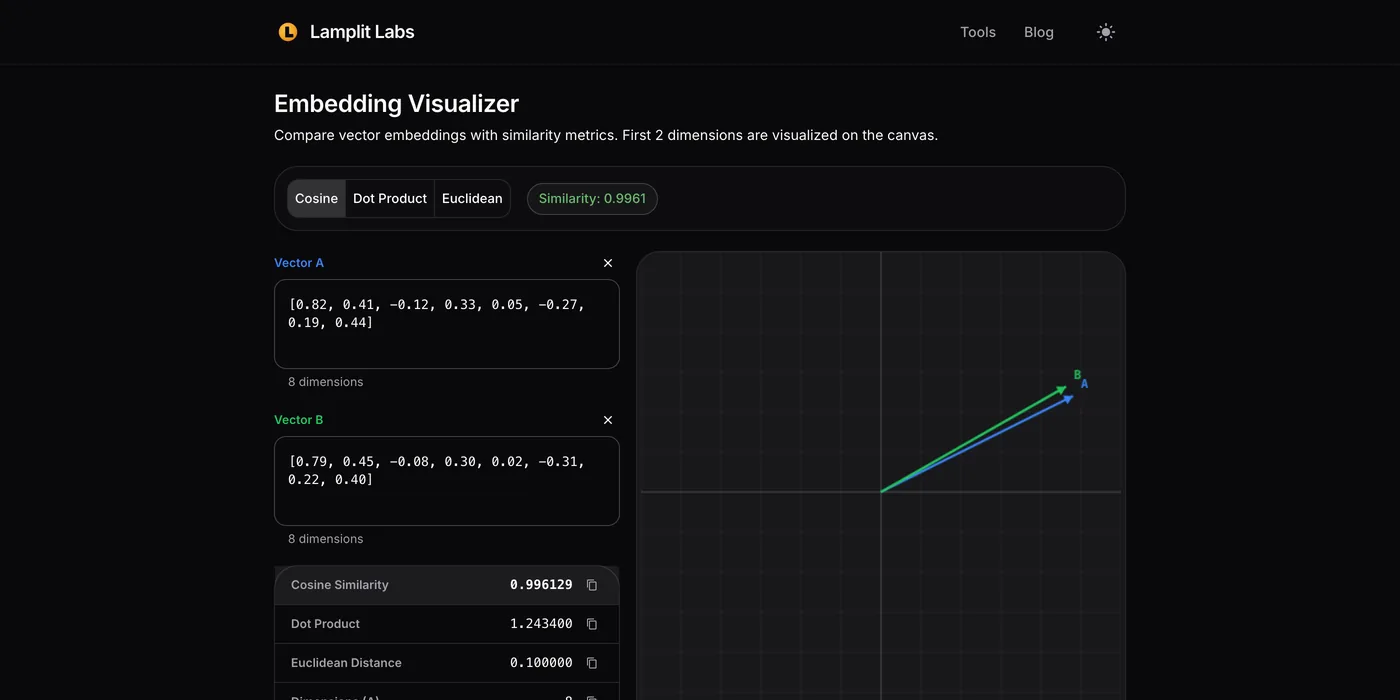1400x700 pixels.
Task: Copy the Dot Product value
Action: (592, 624)
